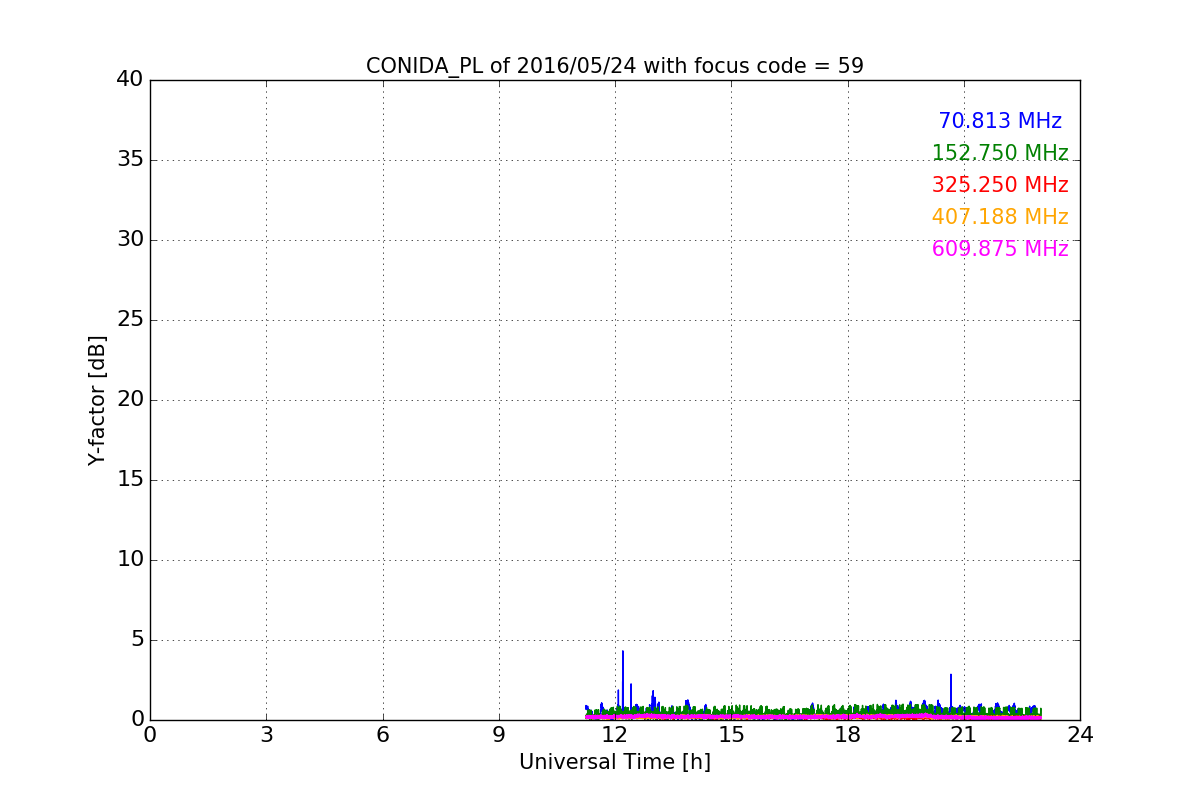Click the x-axis tick label 24
This screenshot has width=1200, height=800.
point(1080,735)
